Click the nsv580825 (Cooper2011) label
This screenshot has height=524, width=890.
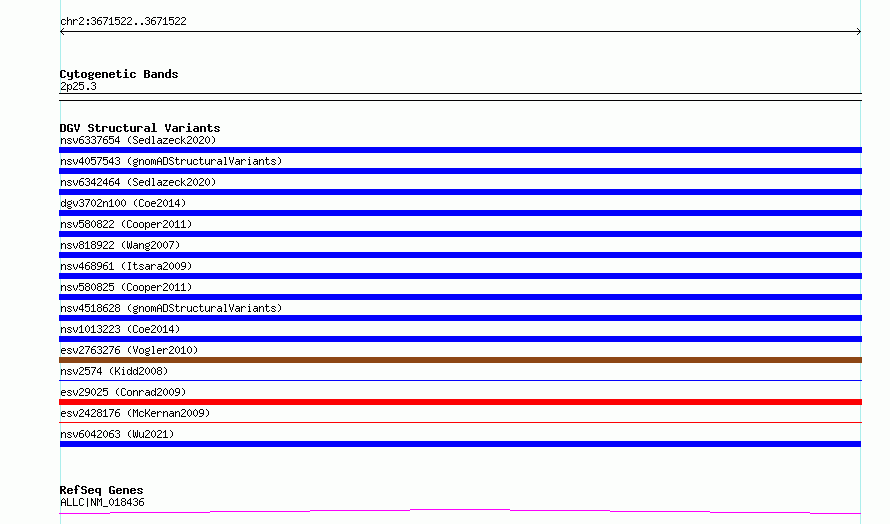click(x=126, y=287)
